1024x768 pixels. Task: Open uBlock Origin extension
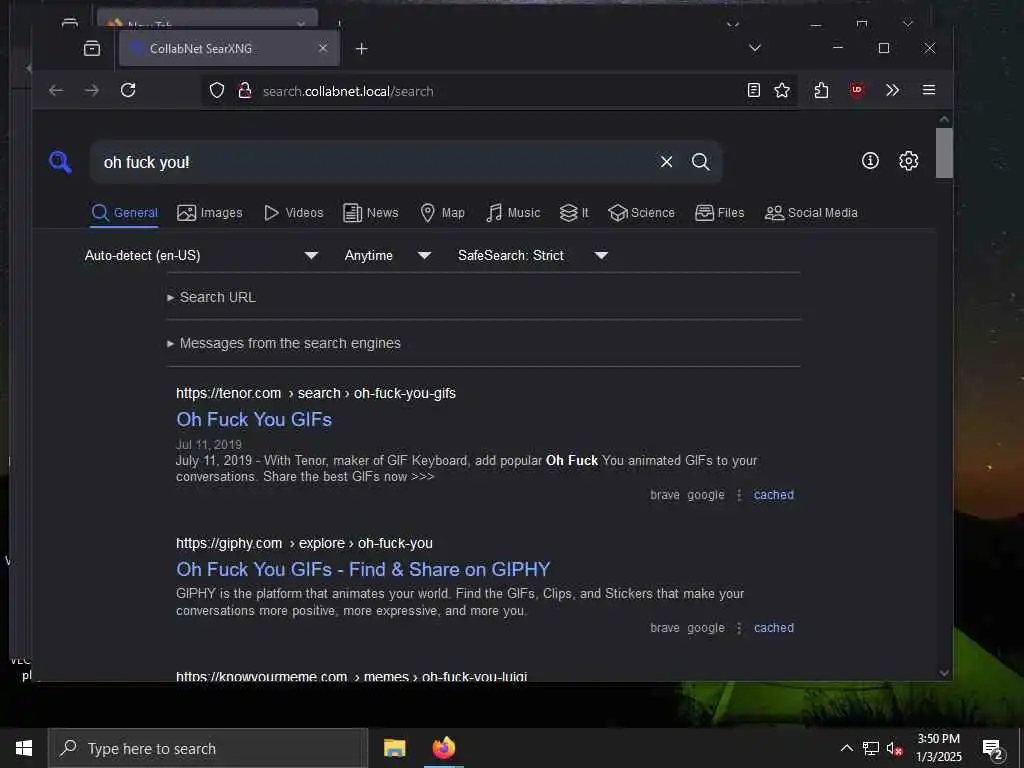[x=857, y=90]
